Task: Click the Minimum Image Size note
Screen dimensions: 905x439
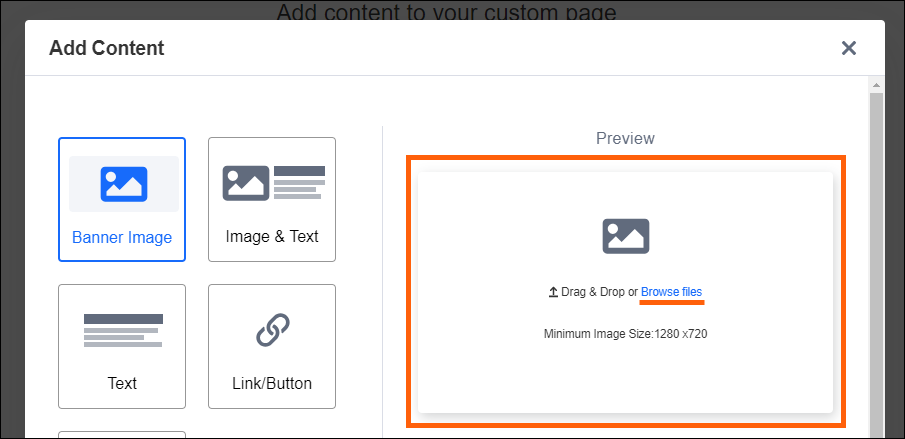Action: (625, 334)
